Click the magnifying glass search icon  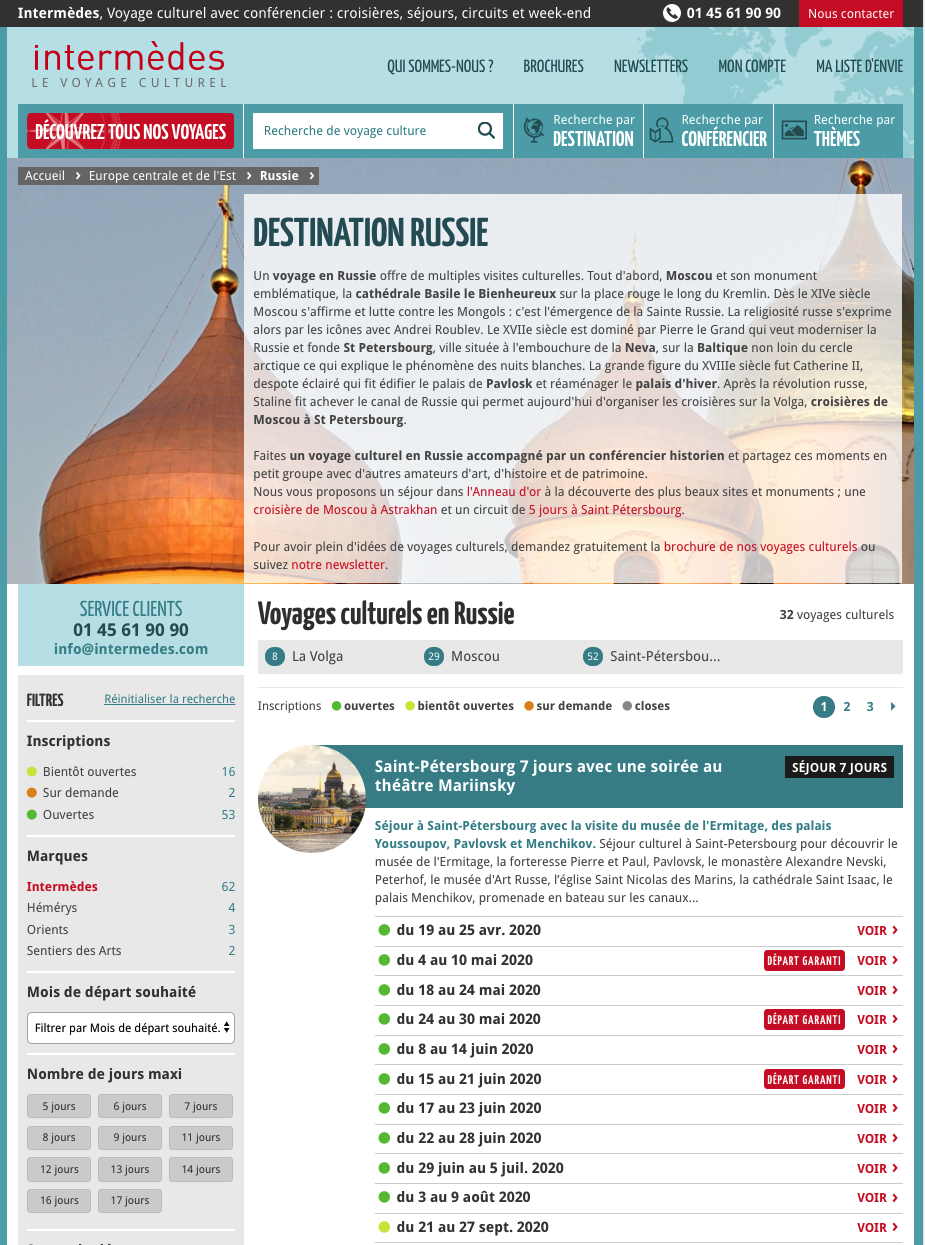[486, 131]
